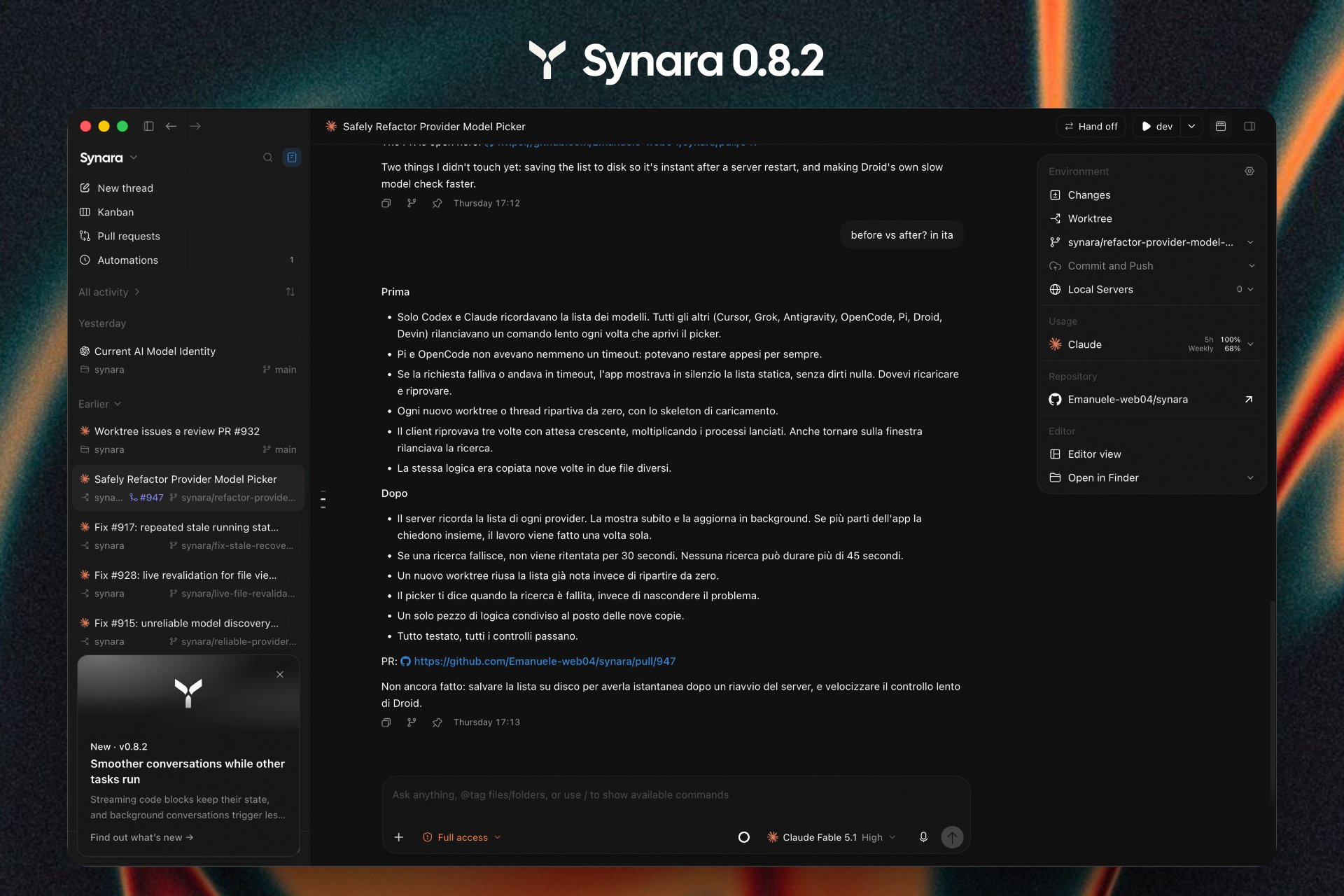This screenshot has width=1344, height=896.
Task: Open the Open in Finder dropdown
Action: [1250, 478]
